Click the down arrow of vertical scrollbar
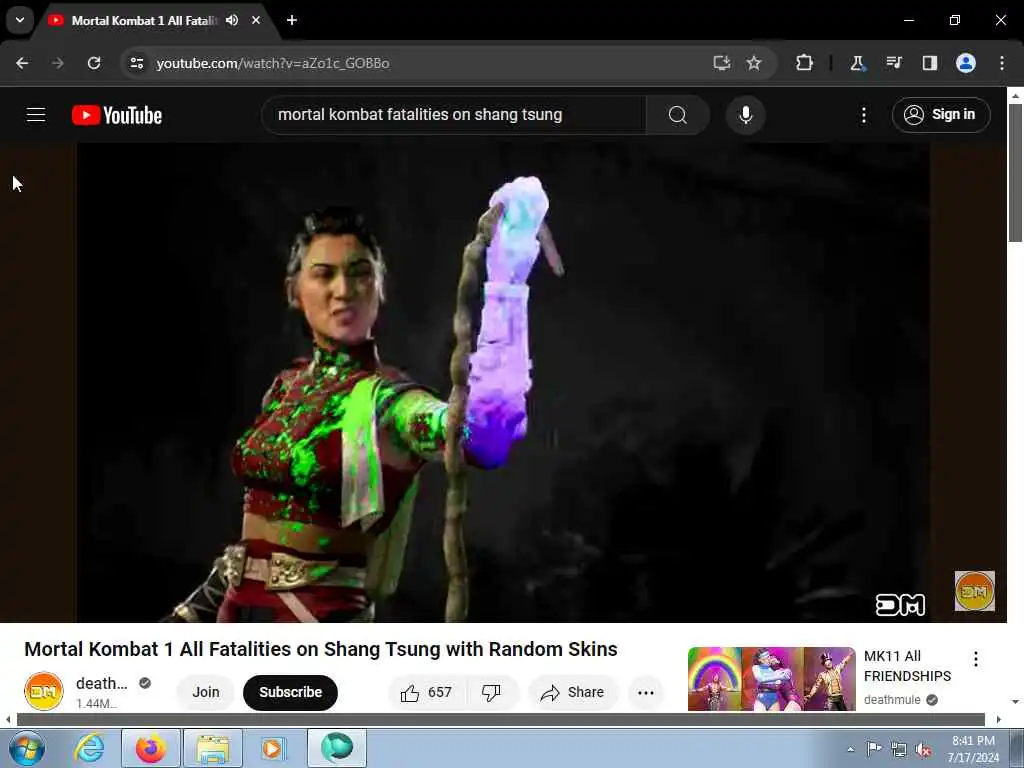 [x=1015, y=702]
